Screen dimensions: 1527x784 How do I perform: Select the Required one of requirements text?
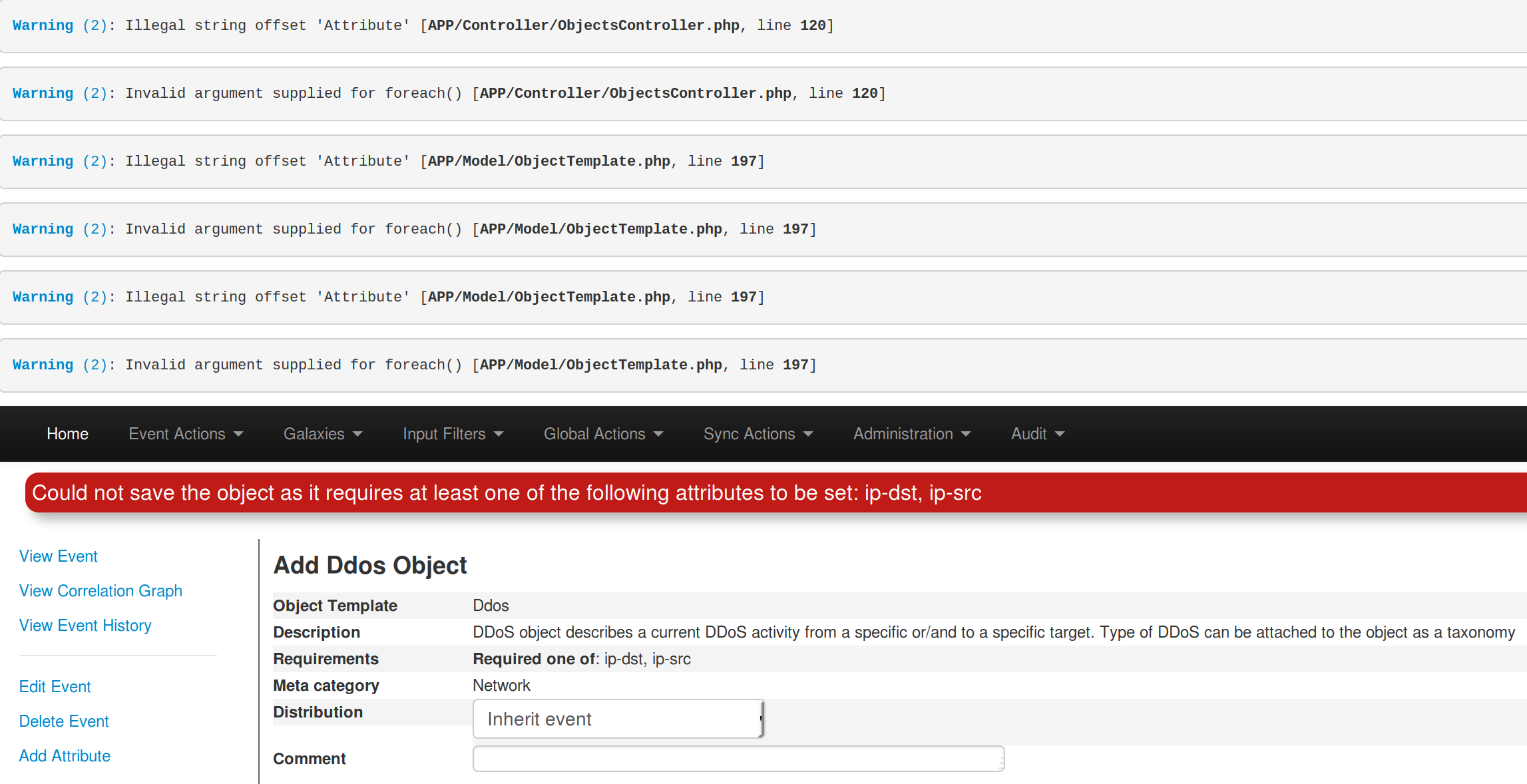click(x=582, y=659)
